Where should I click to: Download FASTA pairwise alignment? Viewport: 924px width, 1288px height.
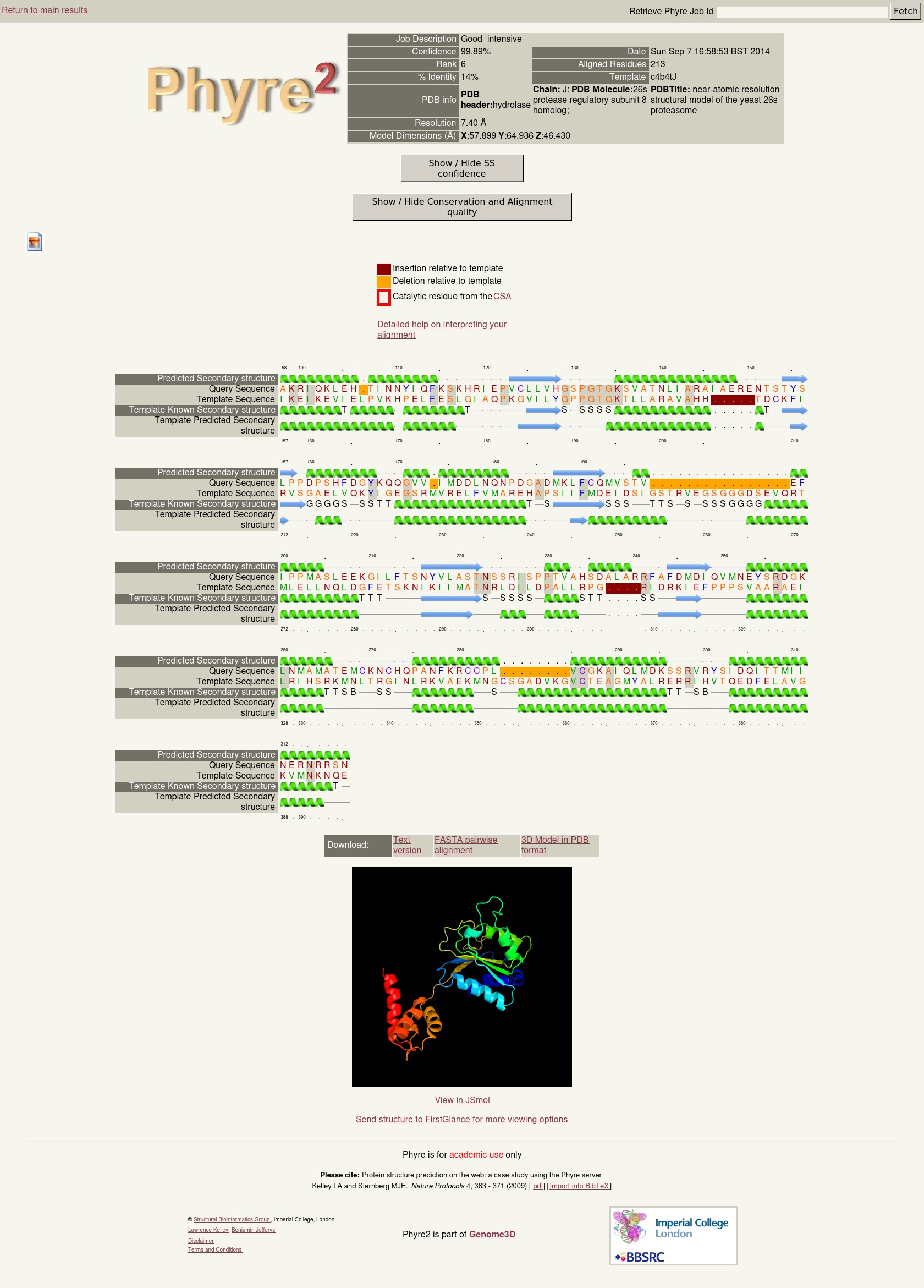coord(465,845)
